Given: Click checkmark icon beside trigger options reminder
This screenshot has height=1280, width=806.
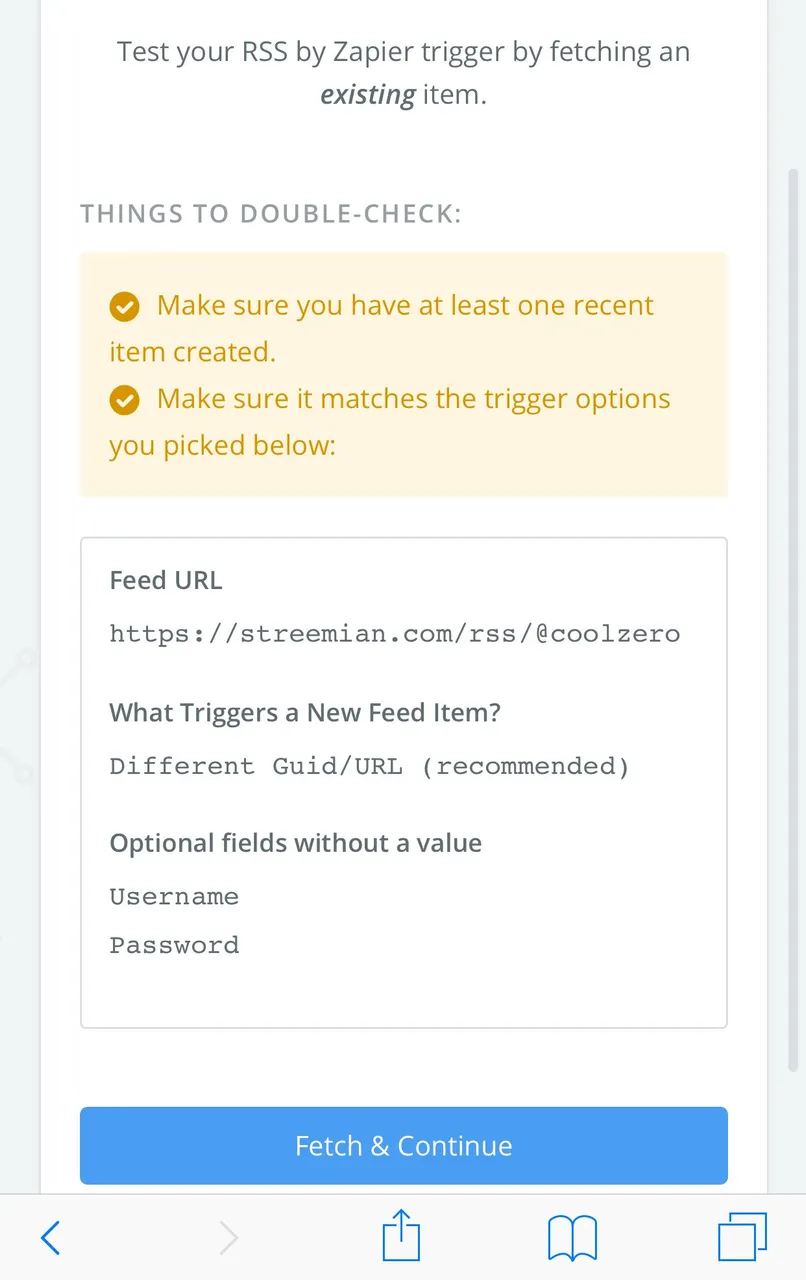Looking at the screenshot, I should (124, 400).
